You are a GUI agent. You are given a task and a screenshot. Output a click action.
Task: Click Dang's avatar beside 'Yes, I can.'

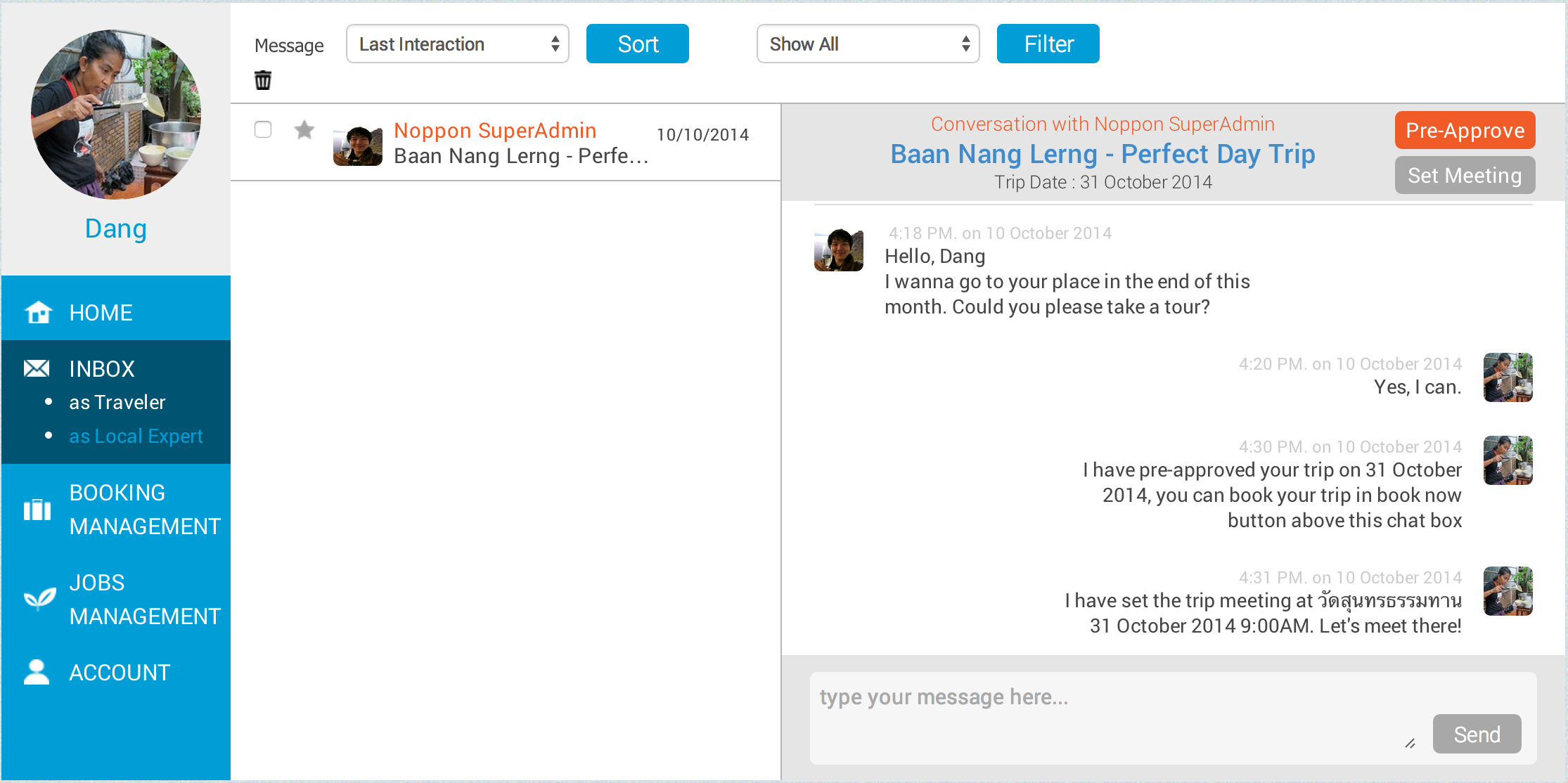[x=1508, y=377]
